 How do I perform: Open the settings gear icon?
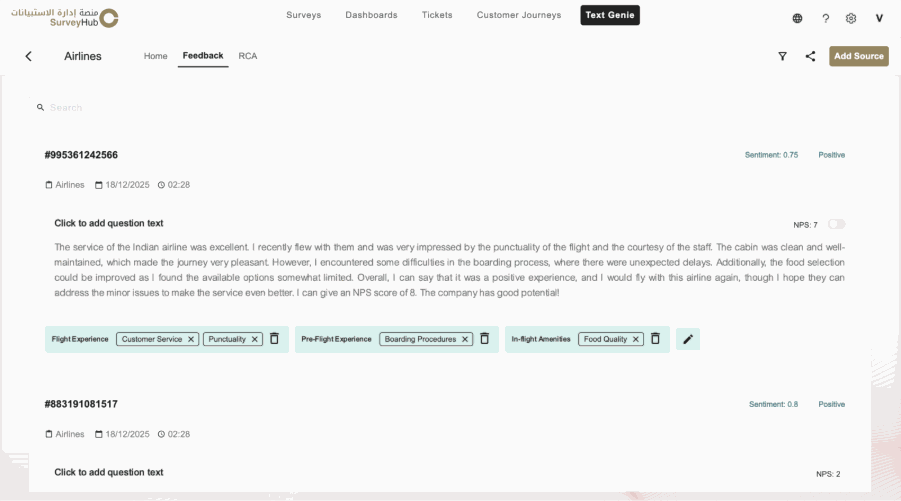point(851,18)
